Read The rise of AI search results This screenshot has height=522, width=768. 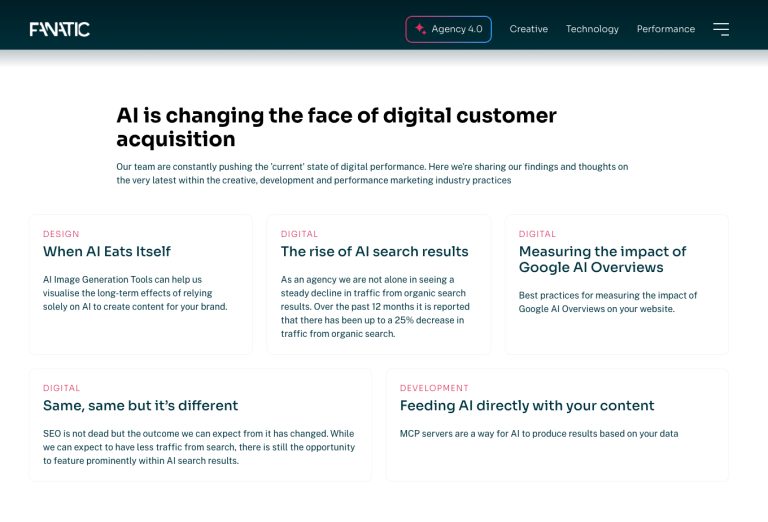pos(374,251)
